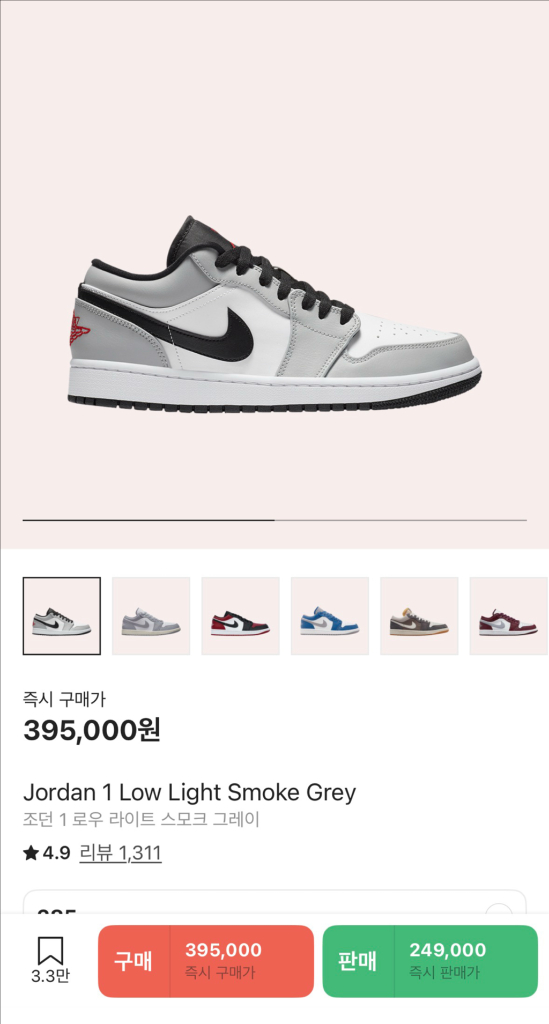Open the size selector dropdown circle icon

click(499, 908)
